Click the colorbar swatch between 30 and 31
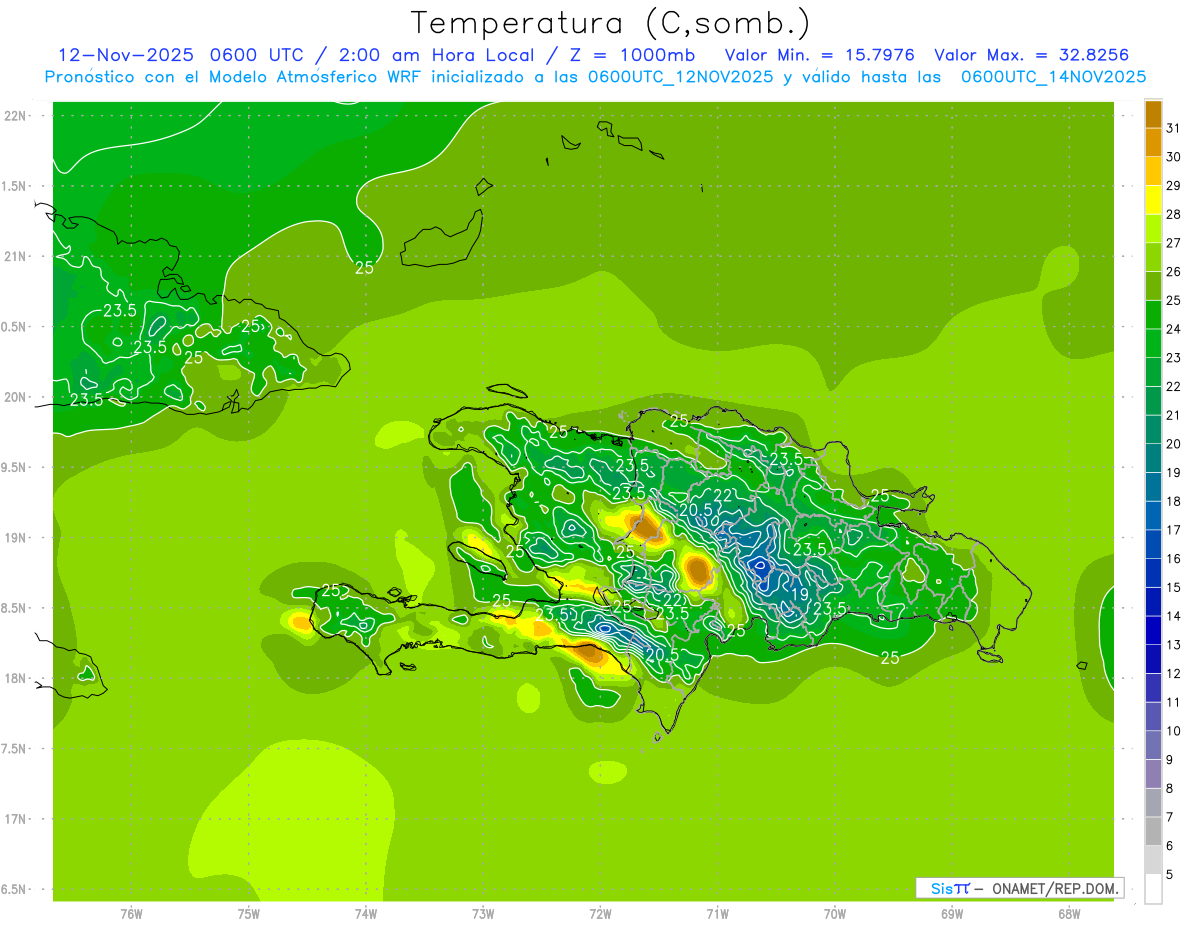Viewport: 1200px width, 927px height. tap(1153, 142)
